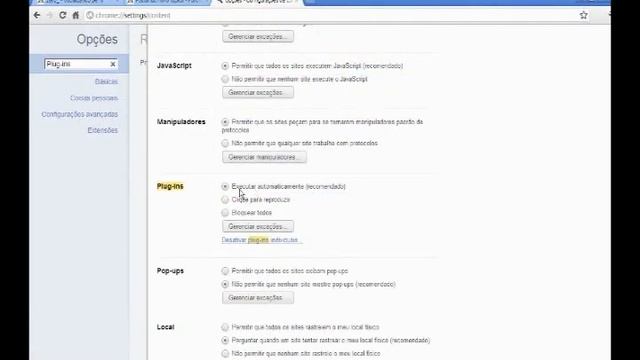Image resolution: width=640 pixels, height=360 pixels.
Task: Open Gerenciar exceções under Plug-ins
Action: click(258, 227)
